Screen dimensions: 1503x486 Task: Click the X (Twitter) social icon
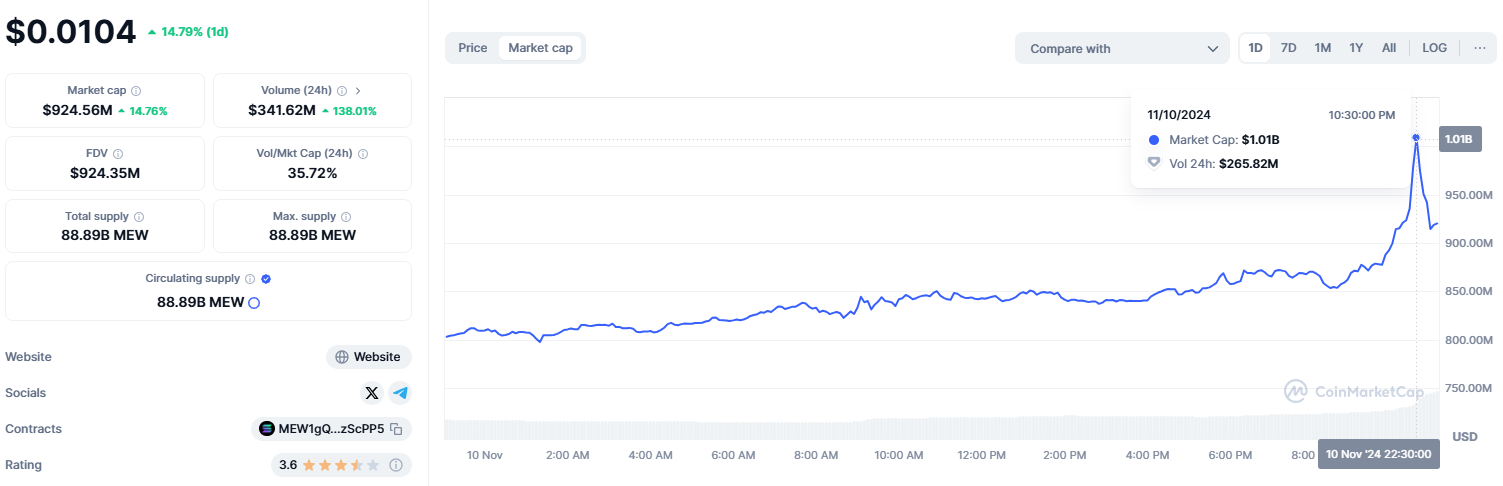pos(372,393)
